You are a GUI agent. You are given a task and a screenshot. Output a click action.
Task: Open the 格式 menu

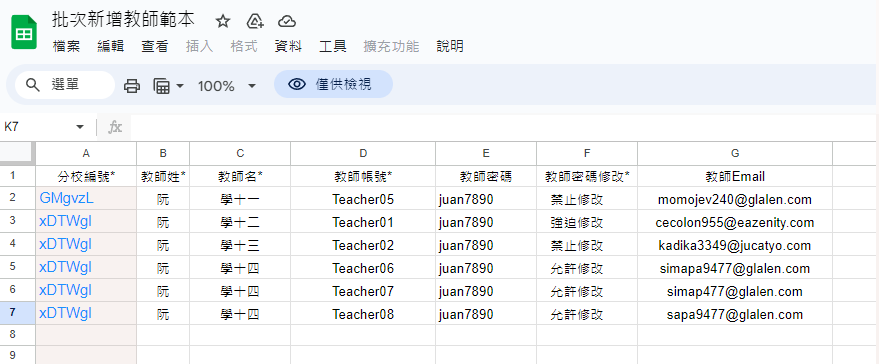click(244, 47)
